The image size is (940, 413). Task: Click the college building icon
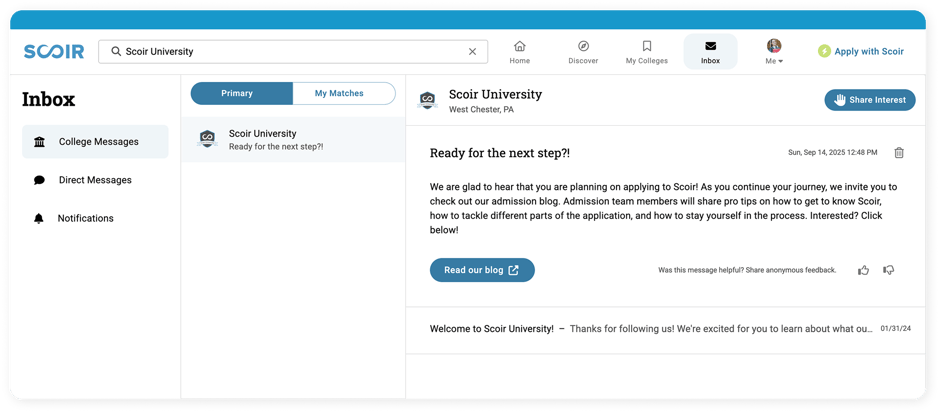point(40,142)
